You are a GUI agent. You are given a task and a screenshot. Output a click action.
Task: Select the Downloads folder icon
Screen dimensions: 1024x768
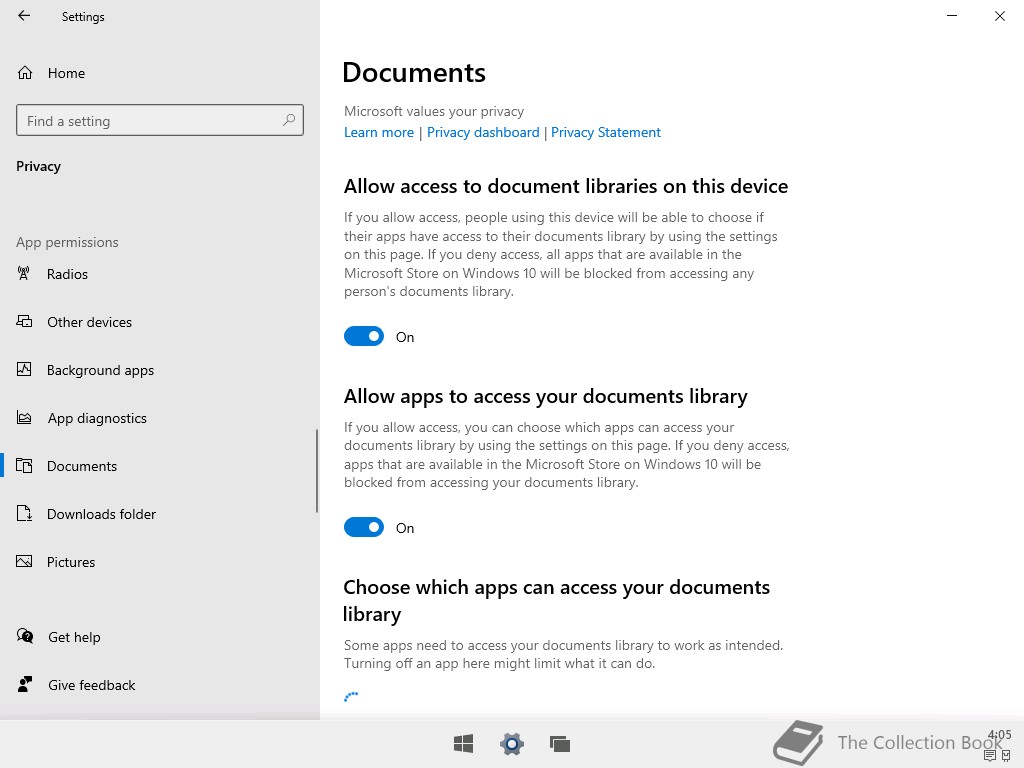(24, 513)
